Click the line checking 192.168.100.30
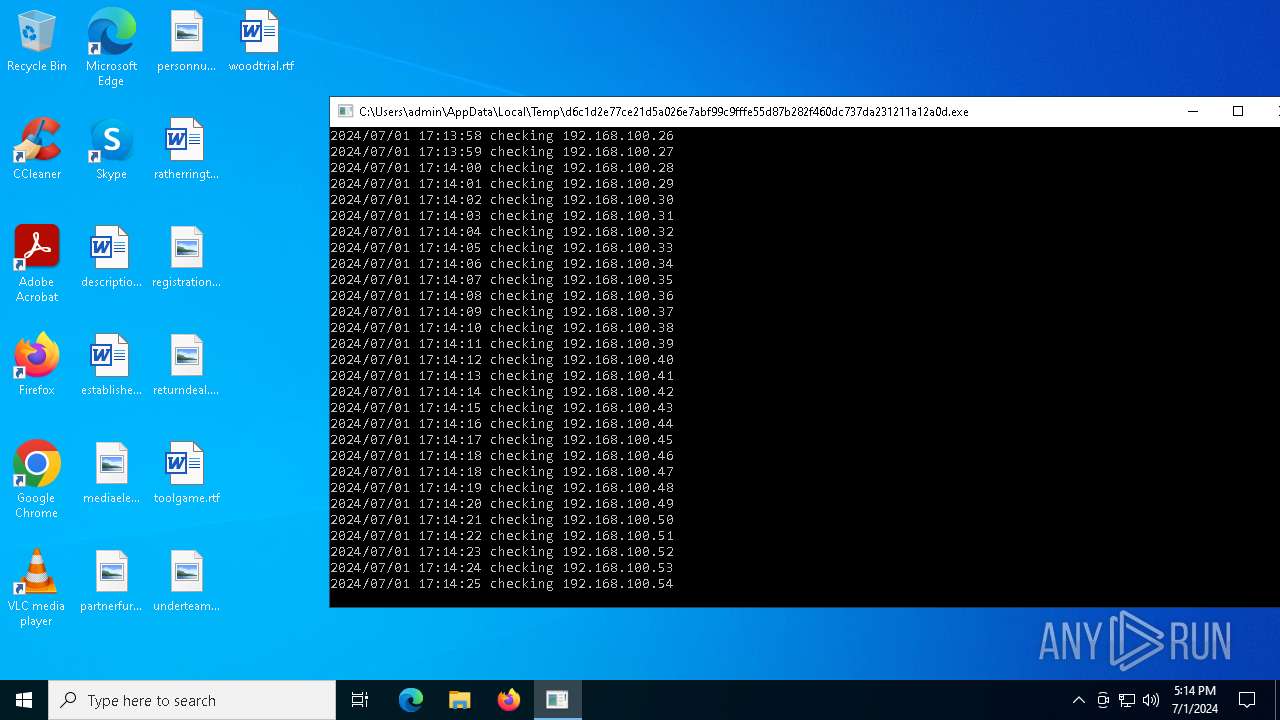This screenshot has width=1280, height=720. coord(502,200)
